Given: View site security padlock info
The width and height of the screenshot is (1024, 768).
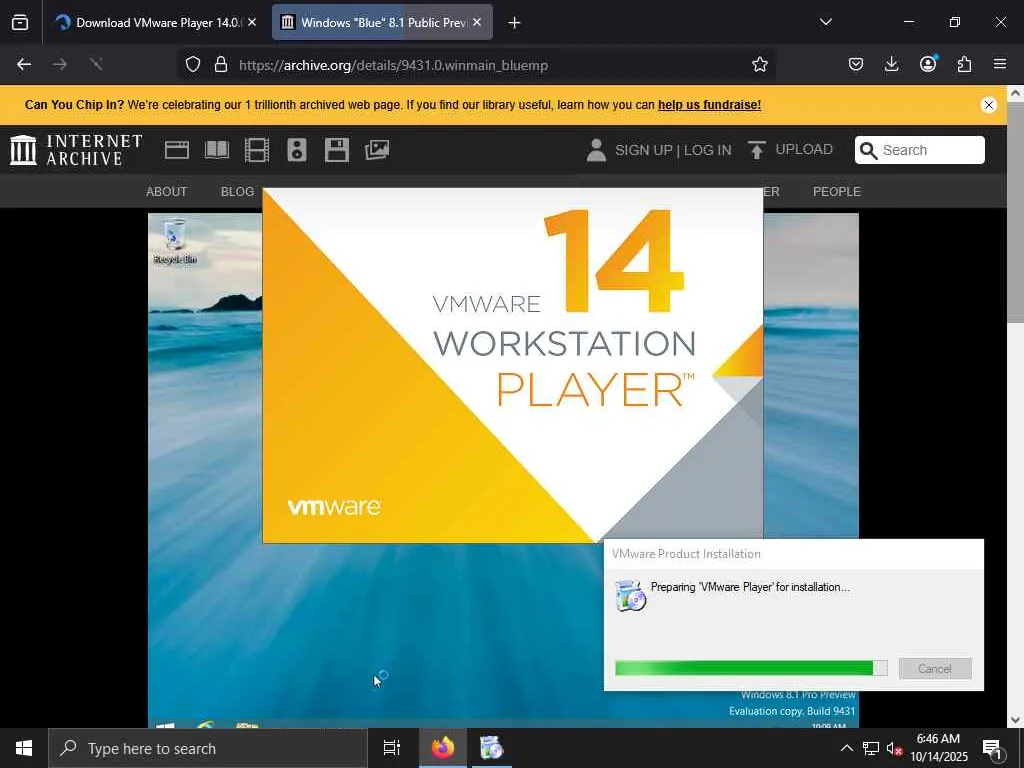Looking at the screenshot, I should (x=221, y=65).
